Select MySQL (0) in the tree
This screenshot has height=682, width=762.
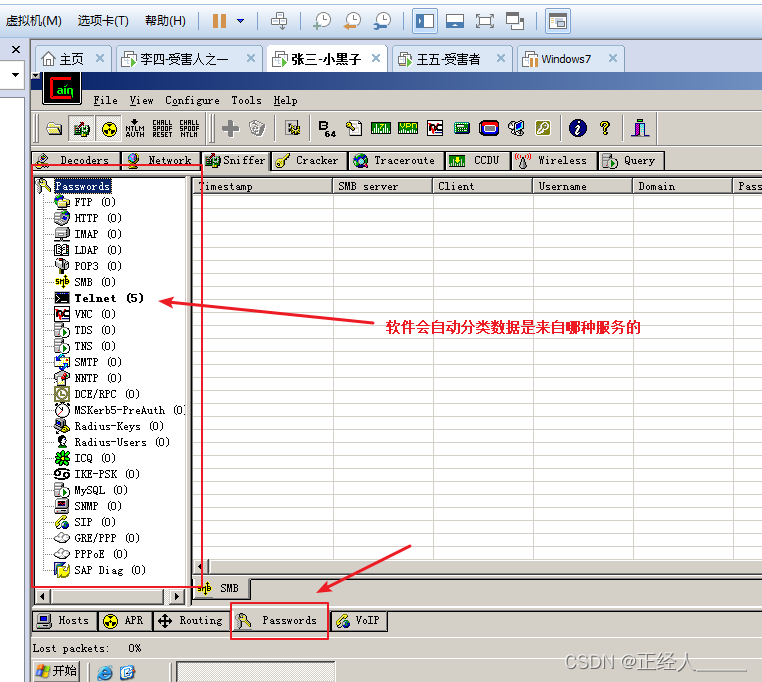tap(101, 490)
